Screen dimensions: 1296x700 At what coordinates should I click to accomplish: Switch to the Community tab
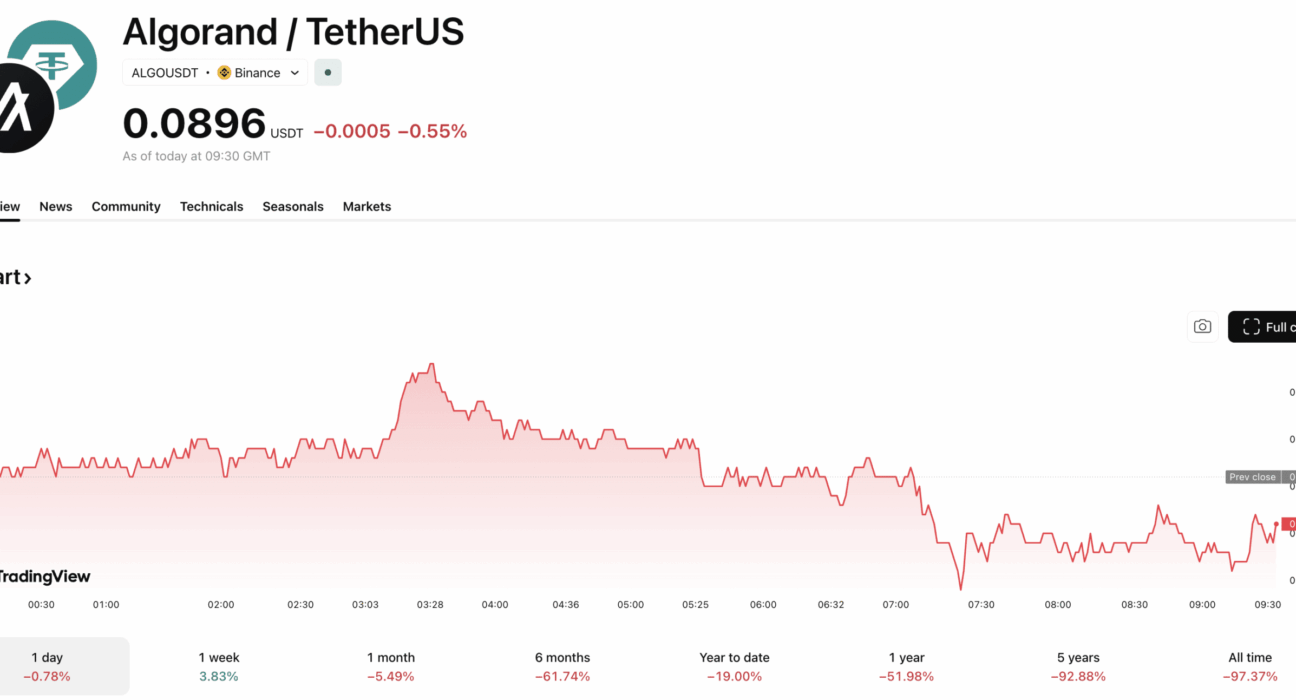(126, 206)
